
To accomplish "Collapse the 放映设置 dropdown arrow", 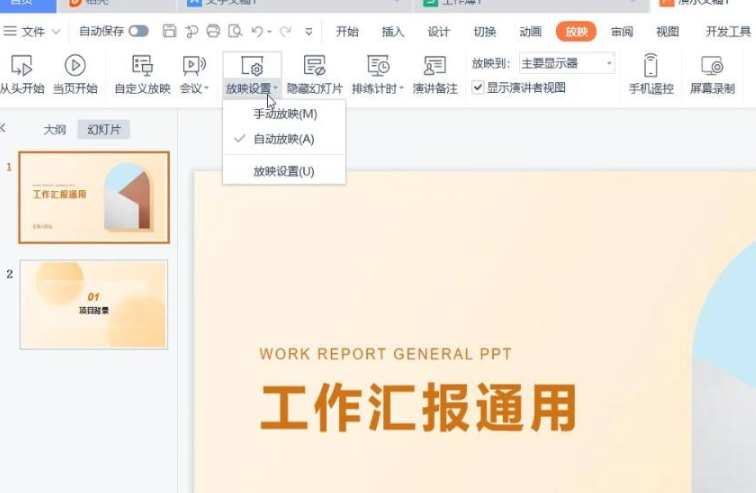I will (x=275, y=88).
